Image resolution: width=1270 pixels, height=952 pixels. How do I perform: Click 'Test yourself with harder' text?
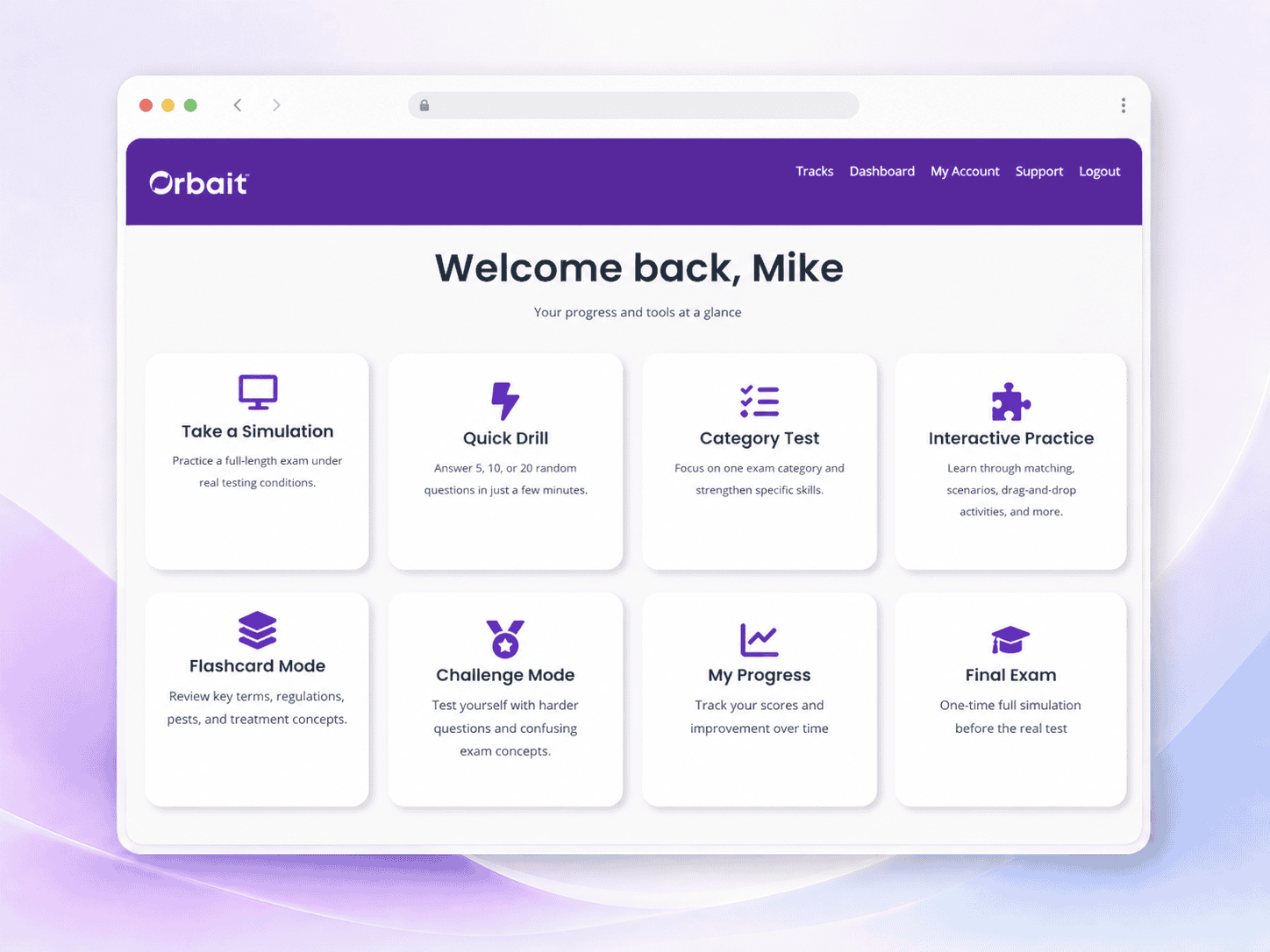[x=505, y=705]
